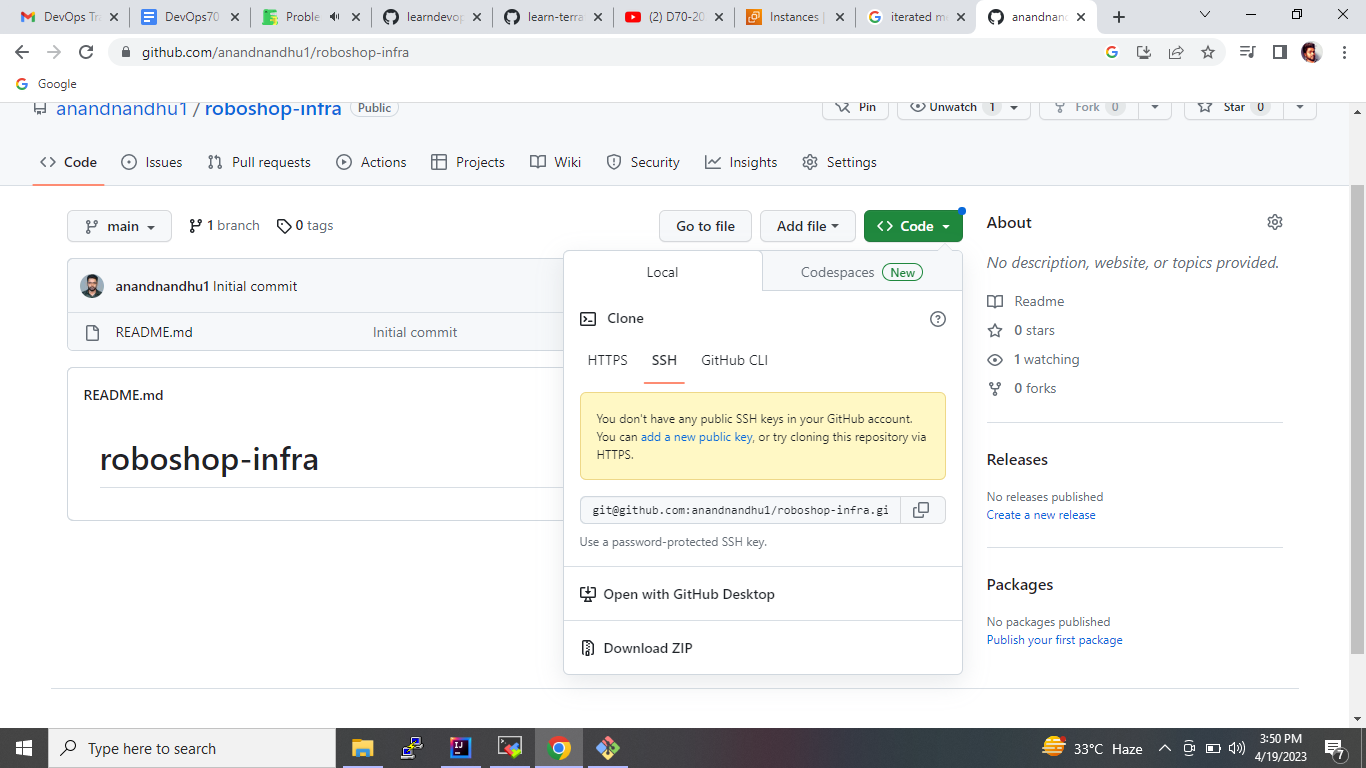Open the main branch dropdown

pos(119,226)
